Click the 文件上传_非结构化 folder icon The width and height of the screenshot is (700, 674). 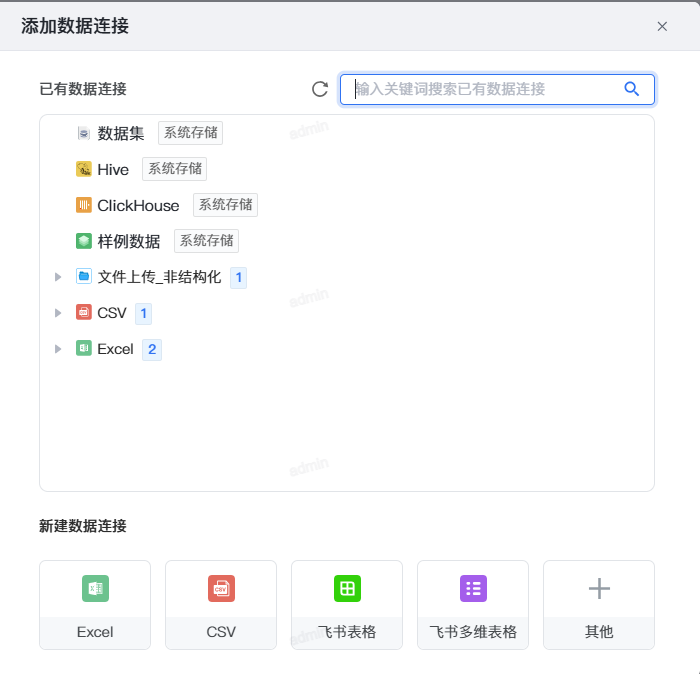tap(84, 277)
